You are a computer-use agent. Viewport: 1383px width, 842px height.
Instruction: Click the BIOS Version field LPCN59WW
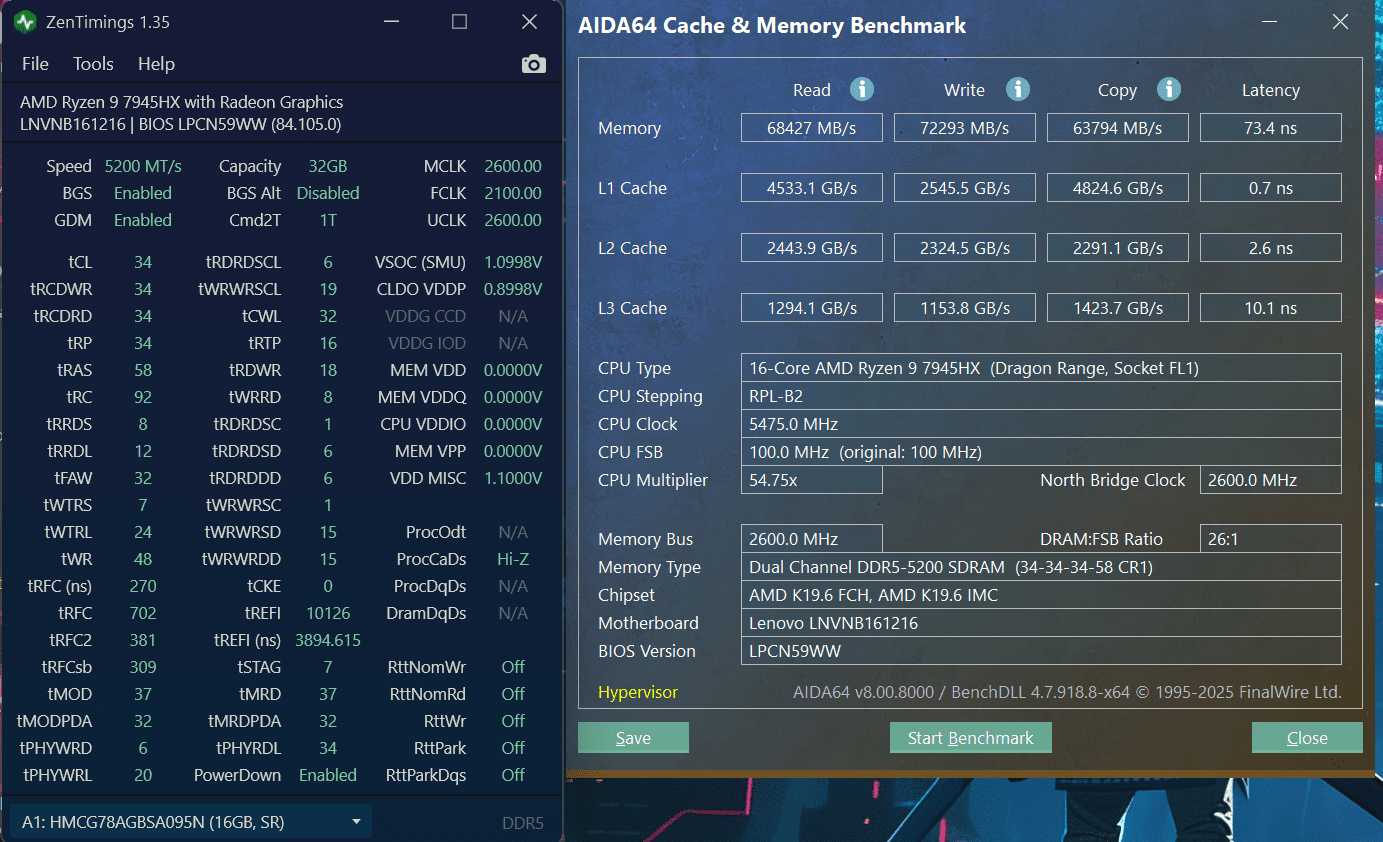point(1041,651)
